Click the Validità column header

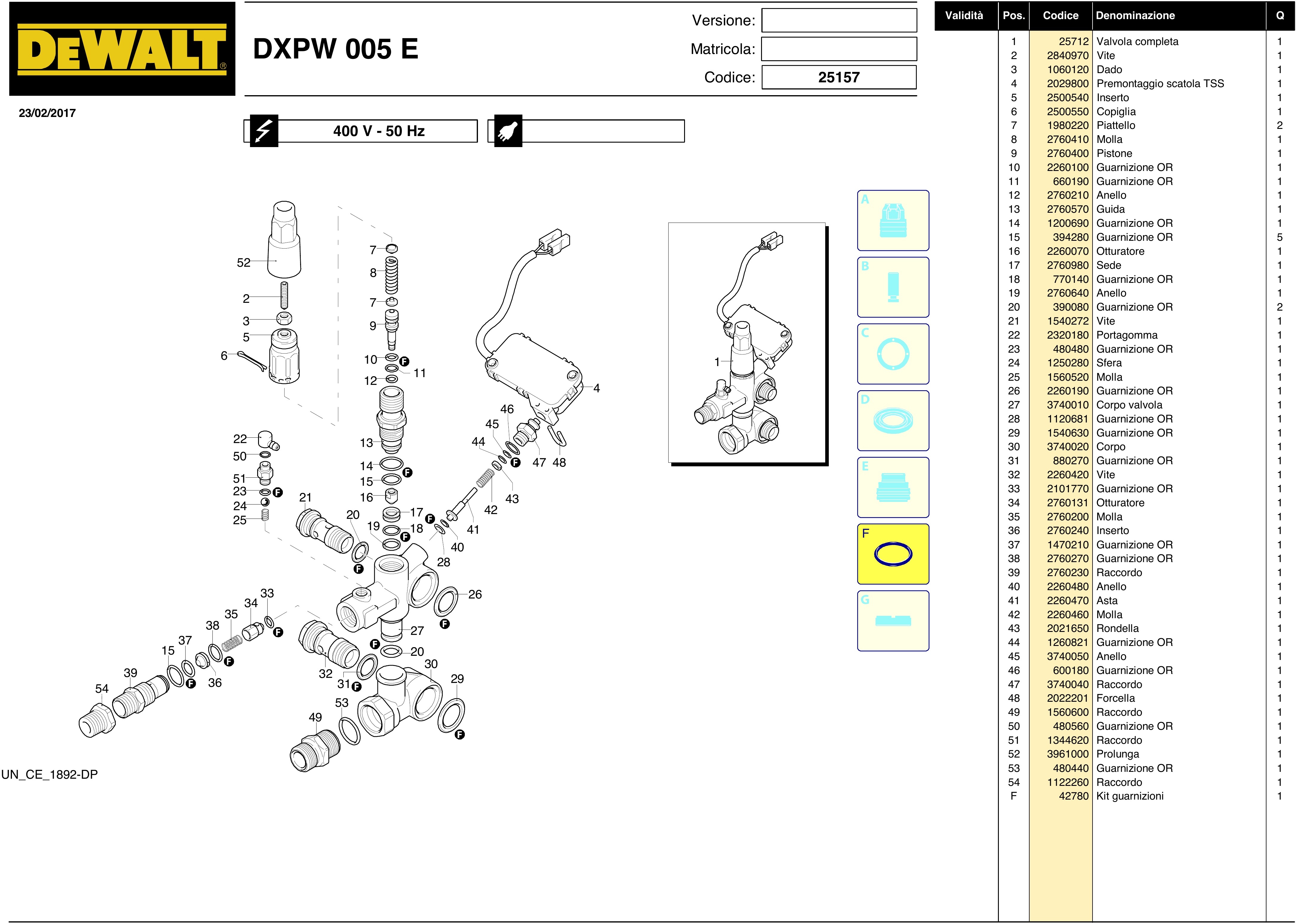964,16
